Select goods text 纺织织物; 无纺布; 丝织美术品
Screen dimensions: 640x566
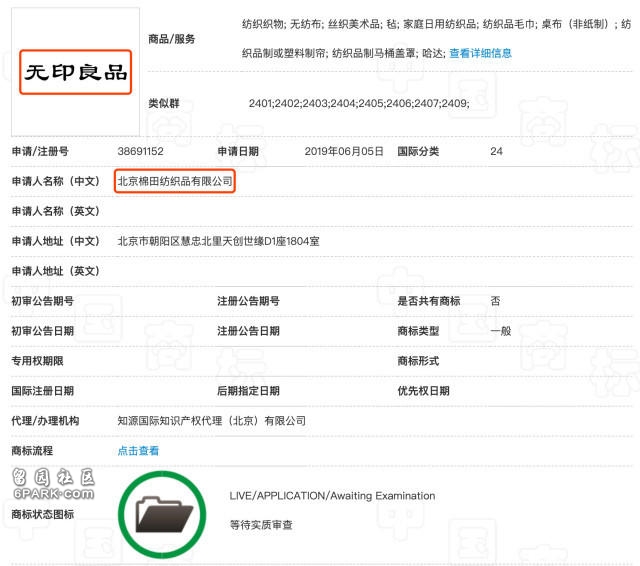point(311,24)
